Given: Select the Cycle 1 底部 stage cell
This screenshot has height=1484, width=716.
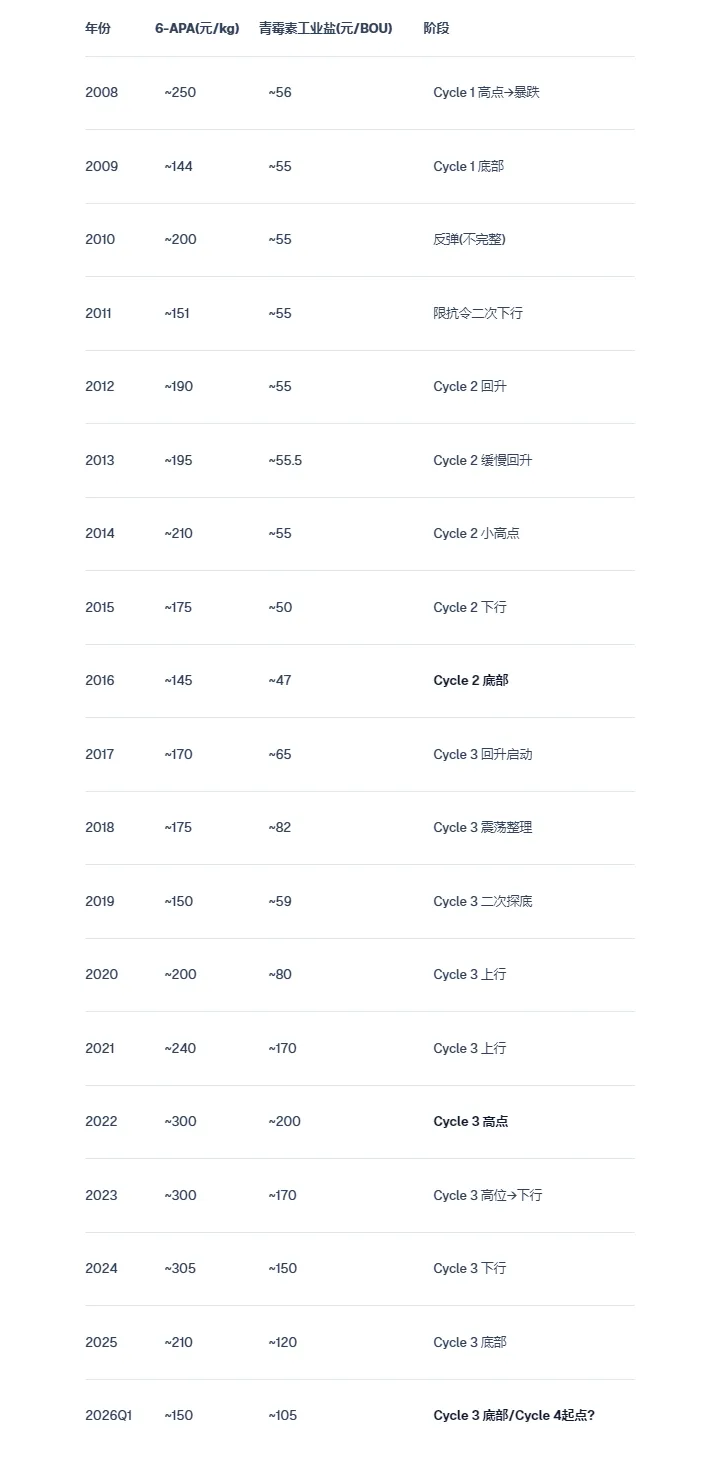Looking at the screenshot, I should point(468,166).
